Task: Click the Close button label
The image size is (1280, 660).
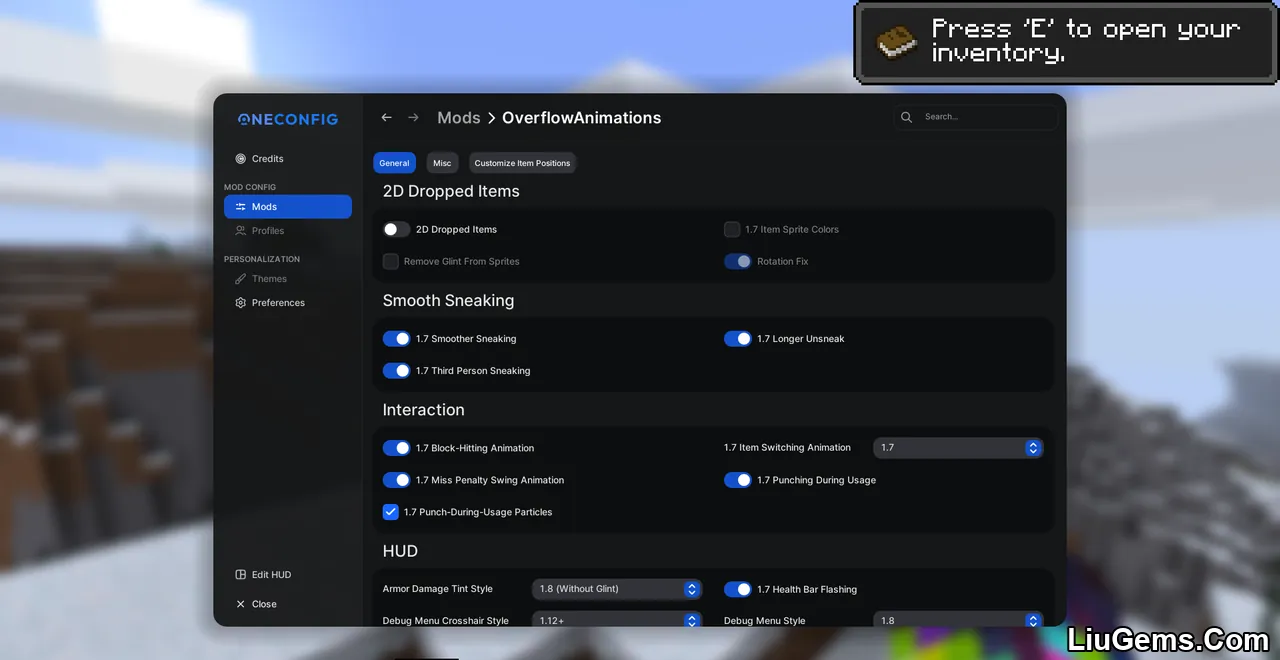Action: pos(264,604)
